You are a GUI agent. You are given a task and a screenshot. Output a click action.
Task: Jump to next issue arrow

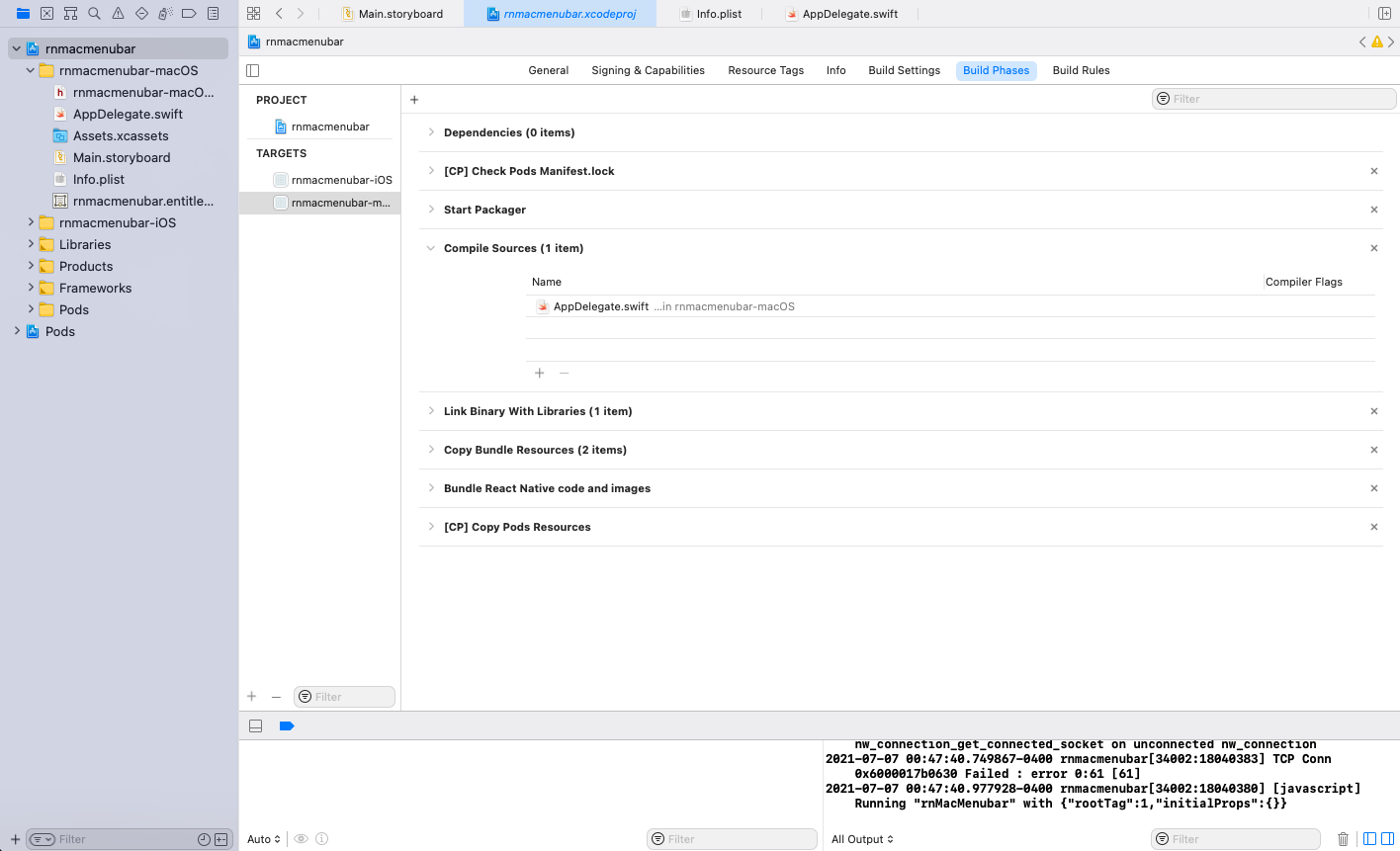(x=1391, y=42)
